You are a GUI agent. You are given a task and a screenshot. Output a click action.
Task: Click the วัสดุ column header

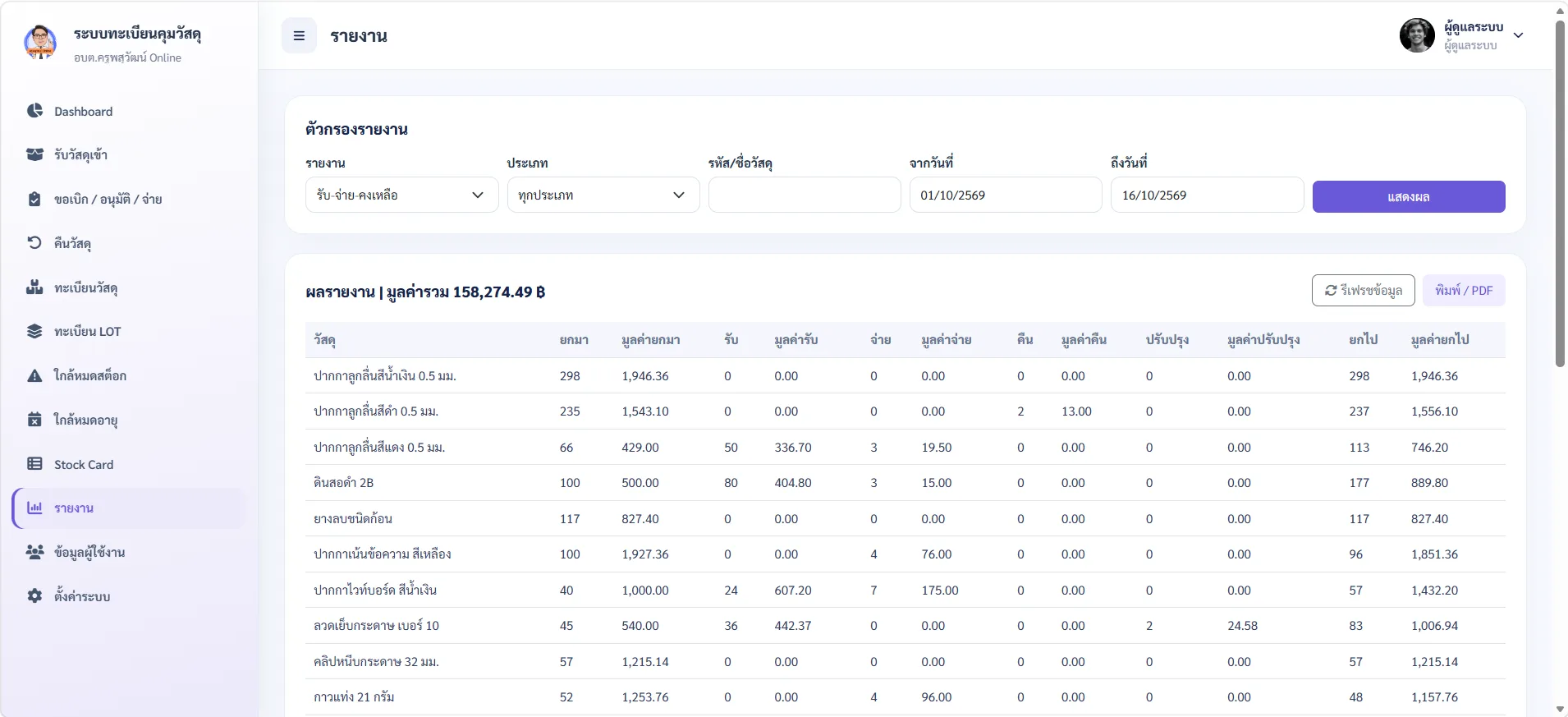tap(324, 339)
